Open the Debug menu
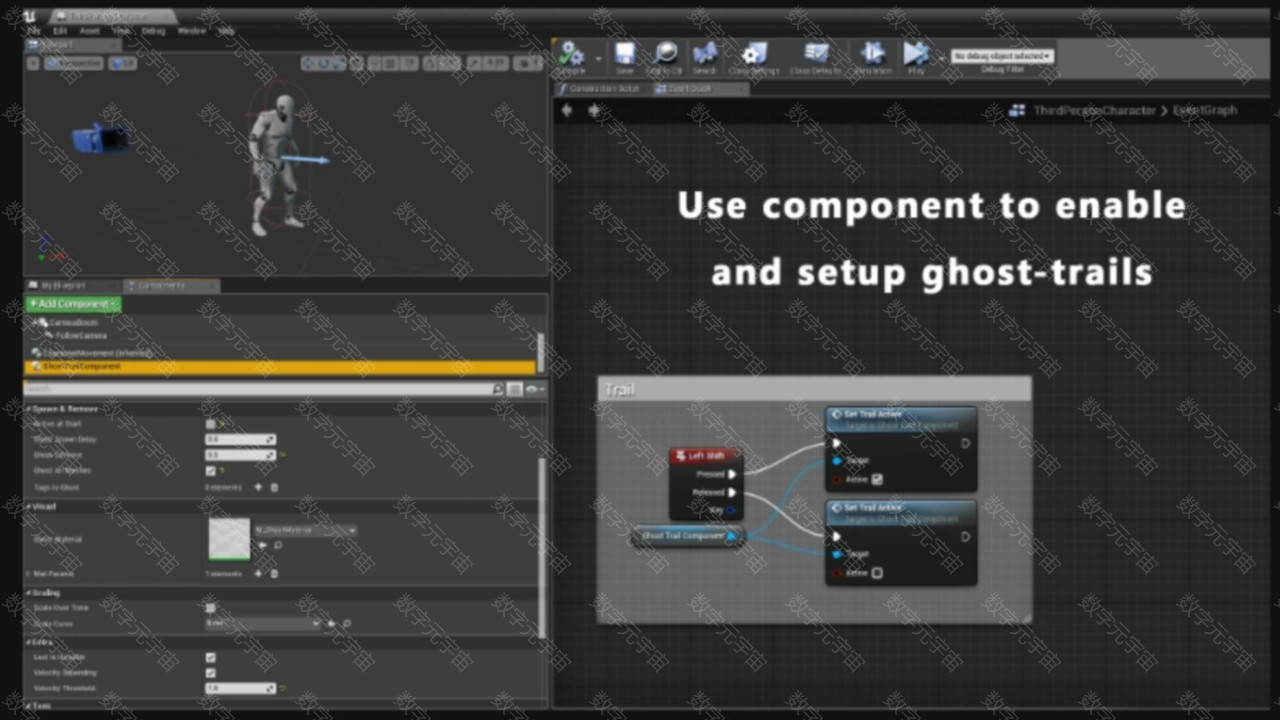 (153, 31)
